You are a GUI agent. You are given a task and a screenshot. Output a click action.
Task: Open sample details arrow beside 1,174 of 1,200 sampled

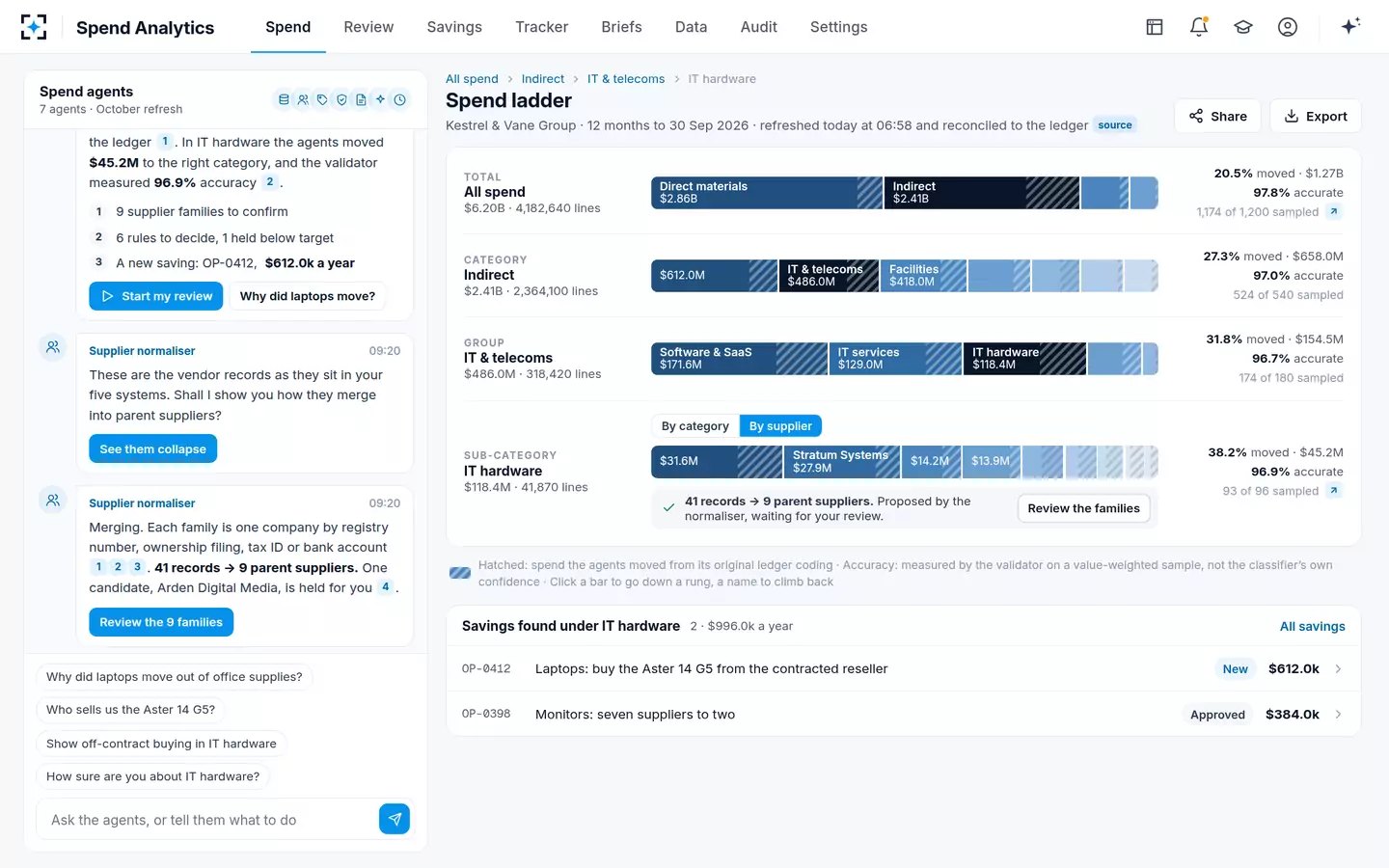[1334, 211]
